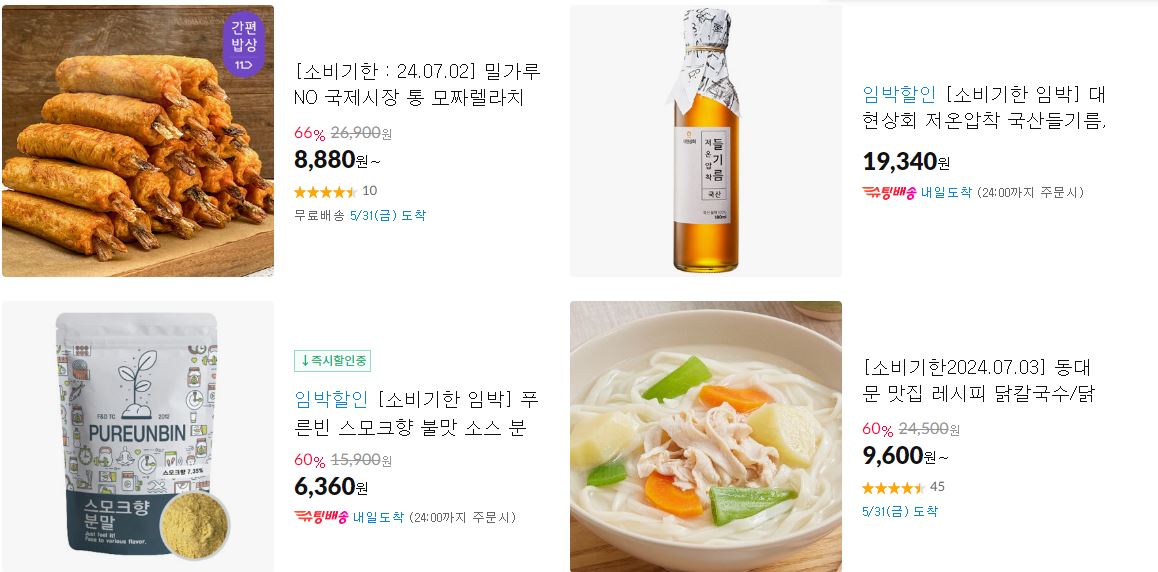Screen dimensions: 1158x572
Task: Open the 동대문 맛집 레시피 닭칼국수 title
Action: pyautogui.click(x=979, y=381)
